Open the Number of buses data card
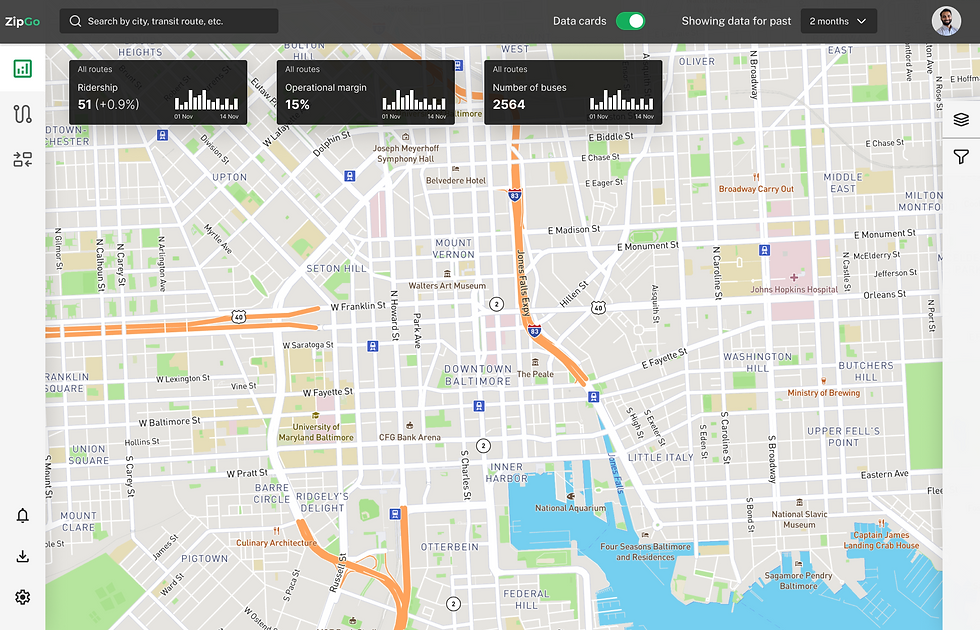The image size is (980, 630). pyautogui.click(x=573, y=92)
